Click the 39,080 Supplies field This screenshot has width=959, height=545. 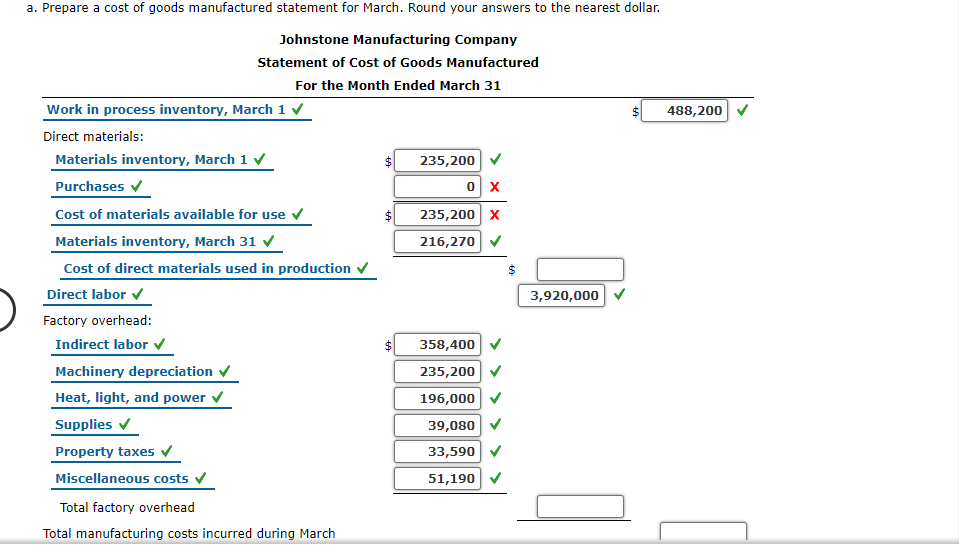tap(437, 425)
